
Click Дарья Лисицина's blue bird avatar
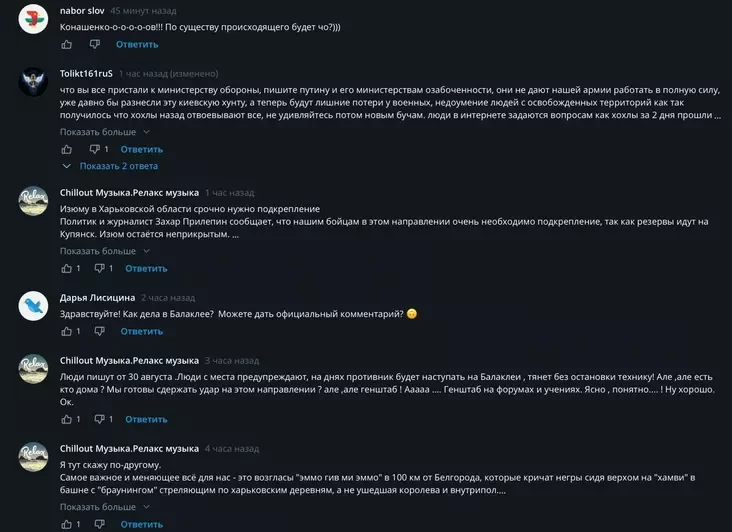click(33, 305)
